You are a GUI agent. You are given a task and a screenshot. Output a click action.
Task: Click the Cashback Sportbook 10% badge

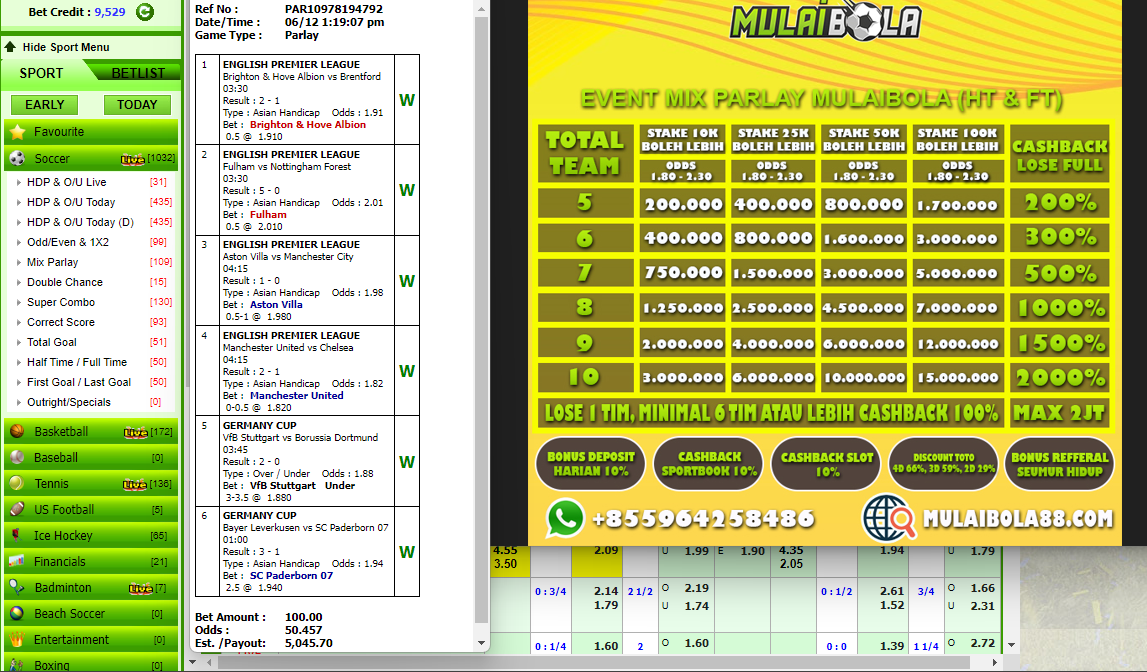pos(708,464)
